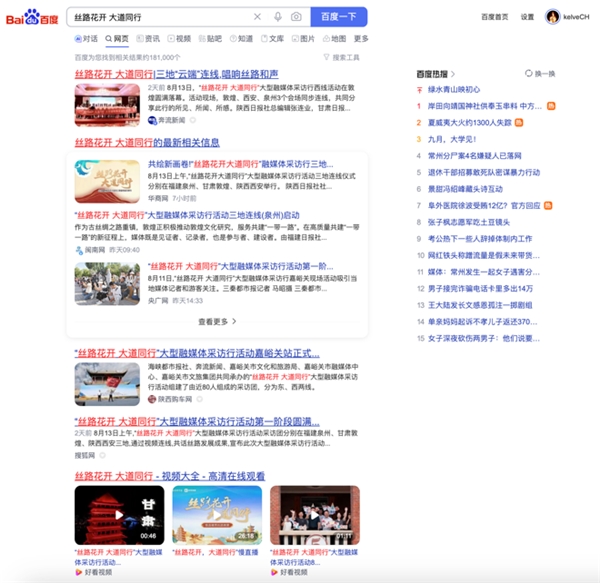The image size is (600, 583).
Task: Open the 最新相关信息 heading link
Action: click(147, 143)
